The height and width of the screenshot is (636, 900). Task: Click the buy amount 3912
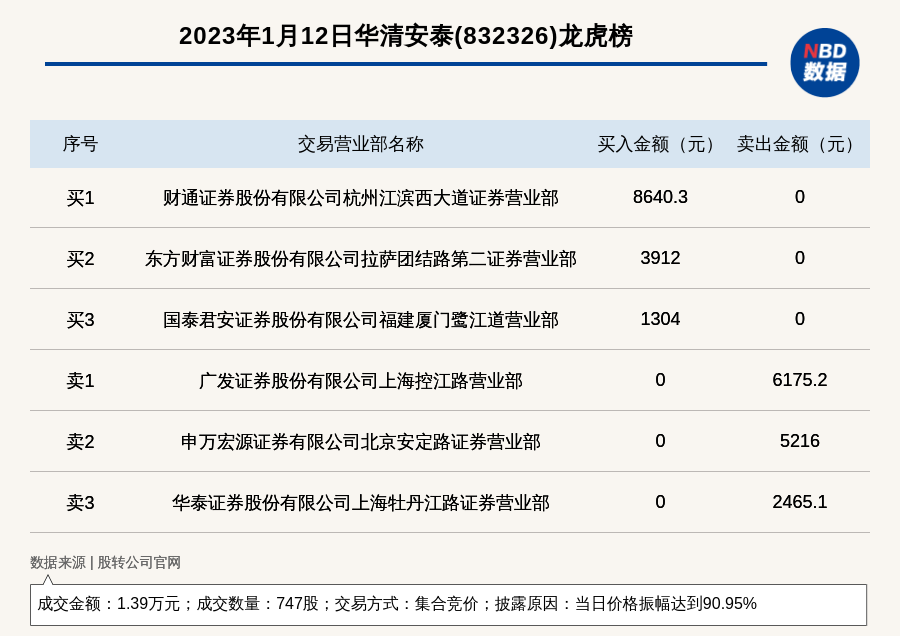click(660, 258)
